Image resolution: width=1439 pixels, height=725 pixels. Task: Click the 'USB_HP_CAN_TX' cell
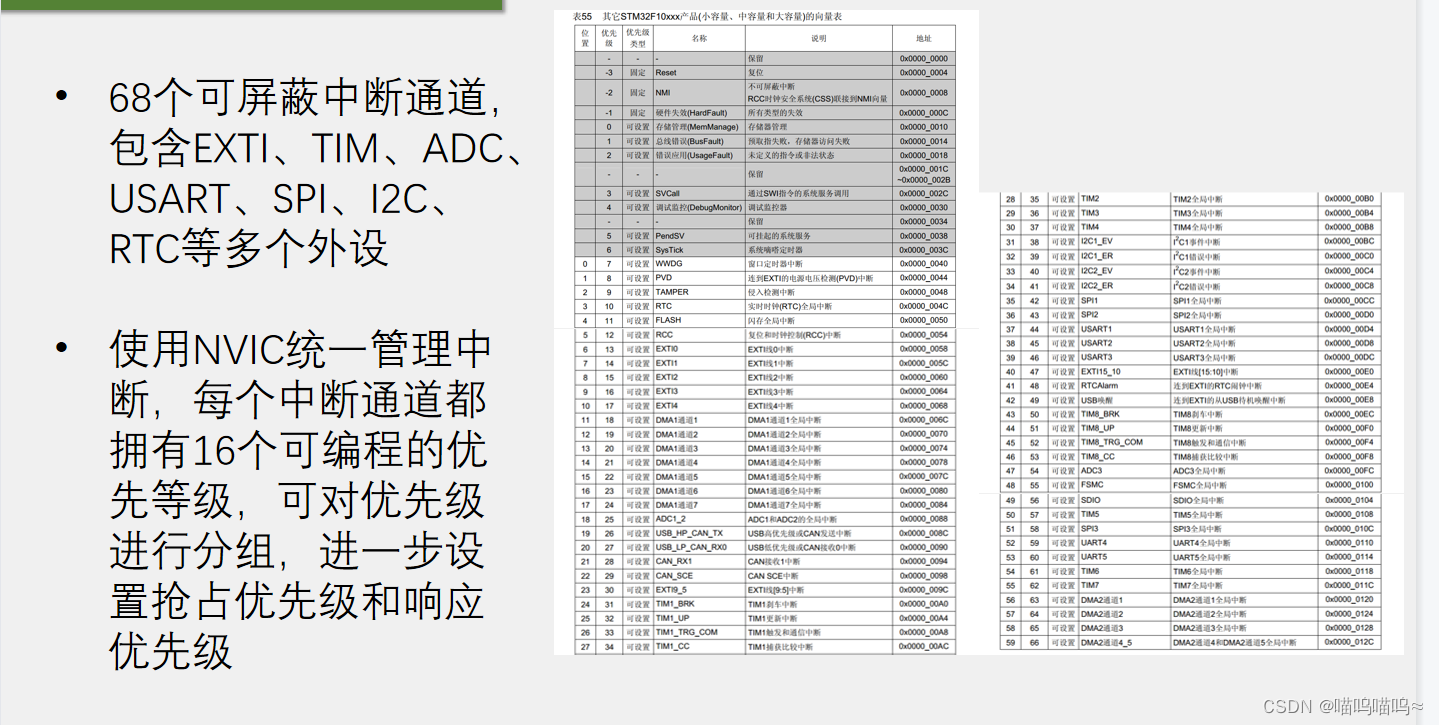click(699, 533)
